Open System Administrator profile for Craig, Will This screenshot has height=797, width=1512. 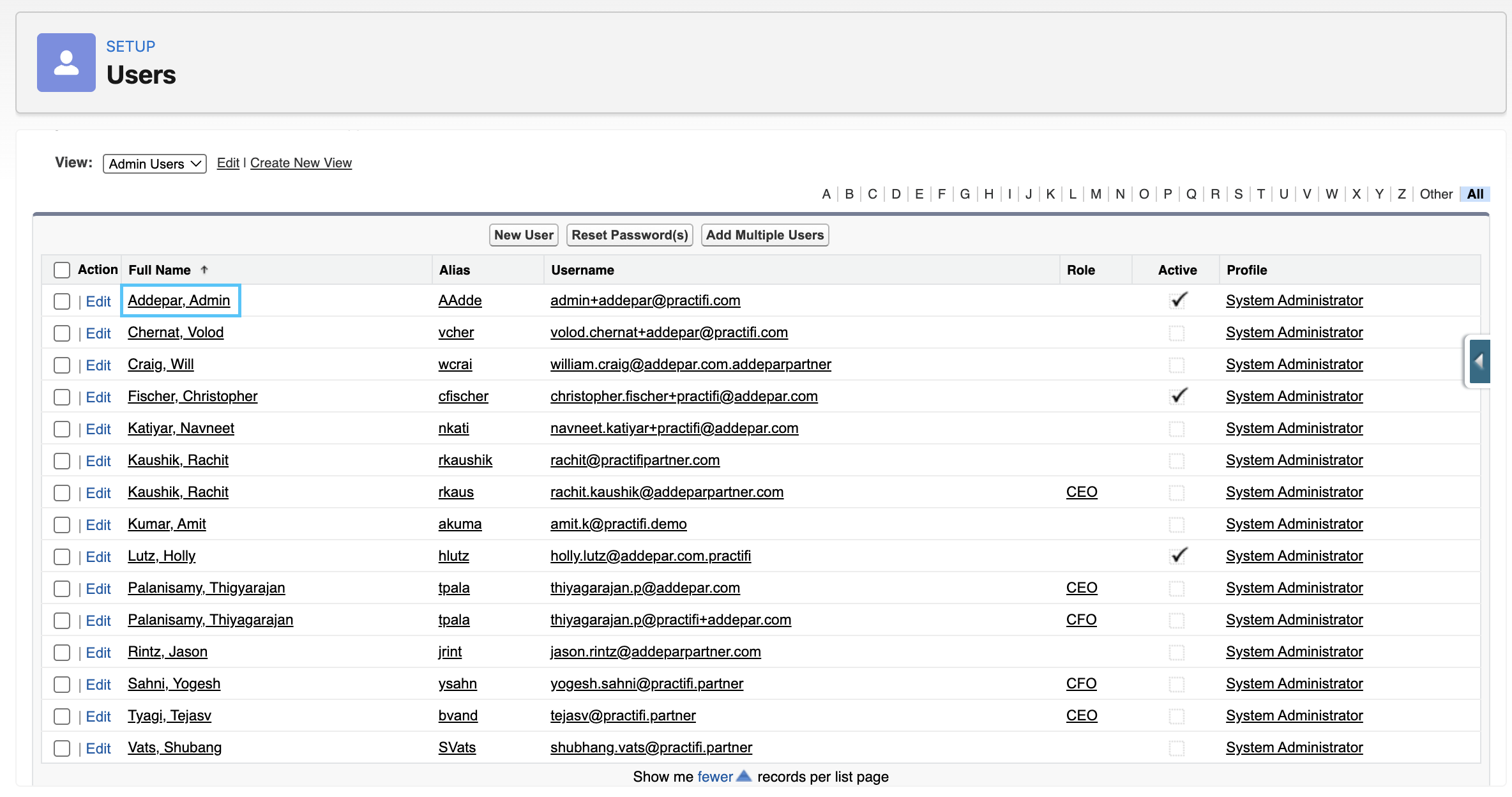pos(1294,364)
